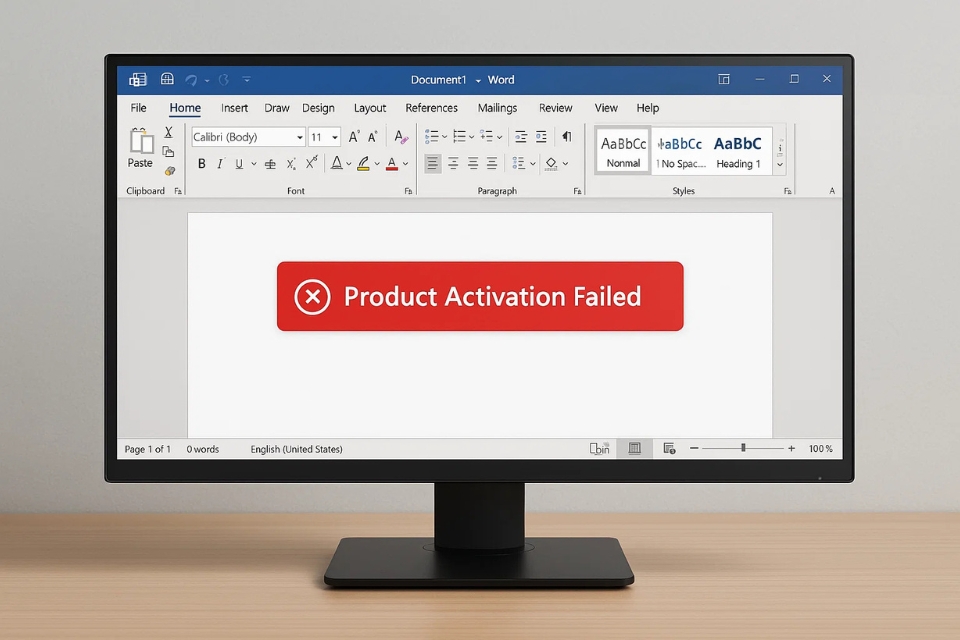This screenshot has width=960, height=640.
Task: Toggle Italic formatting
Action: 220,164
